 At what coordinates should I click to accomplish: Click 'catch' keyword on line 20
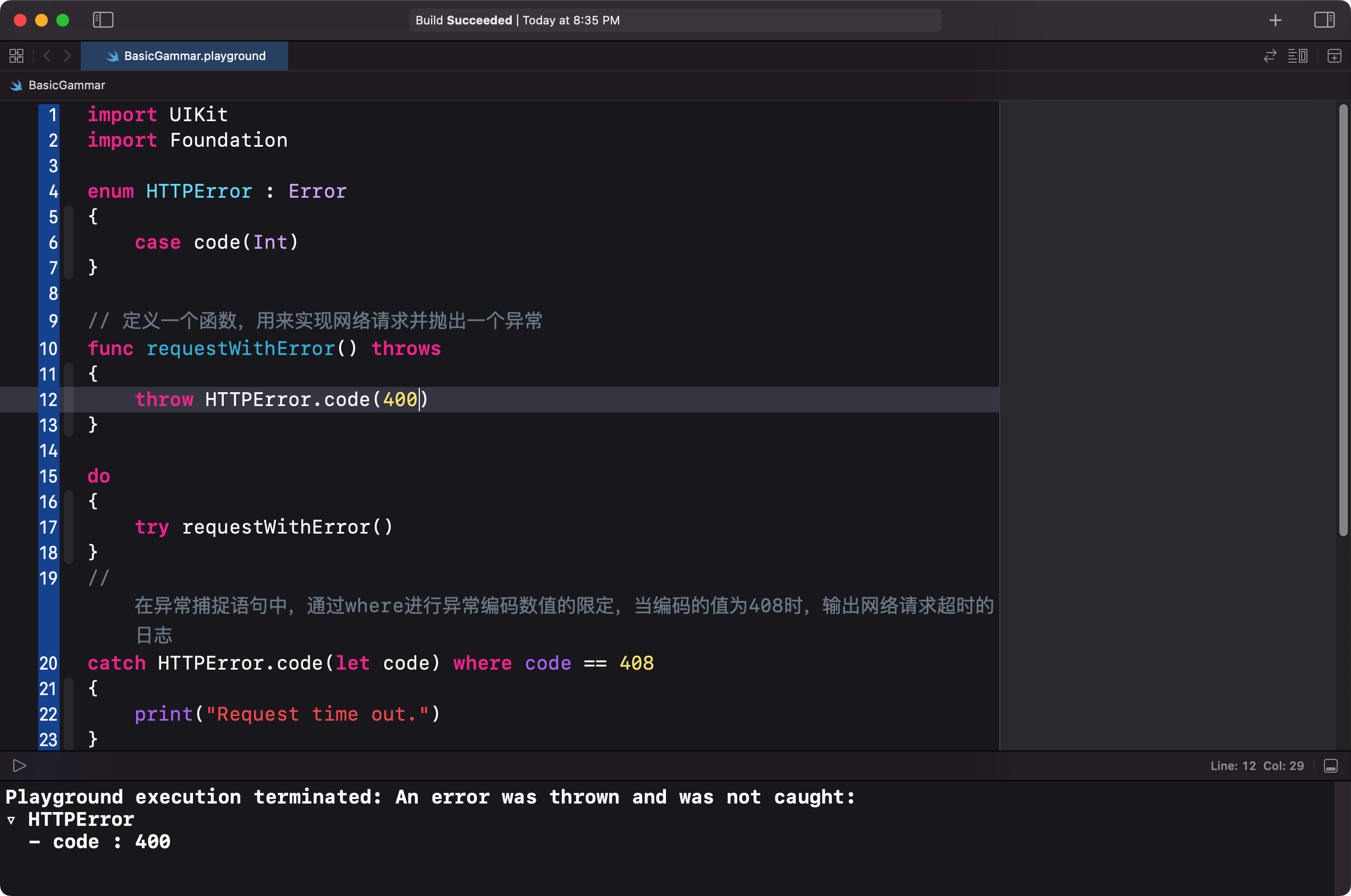click(x=116, y=663)
